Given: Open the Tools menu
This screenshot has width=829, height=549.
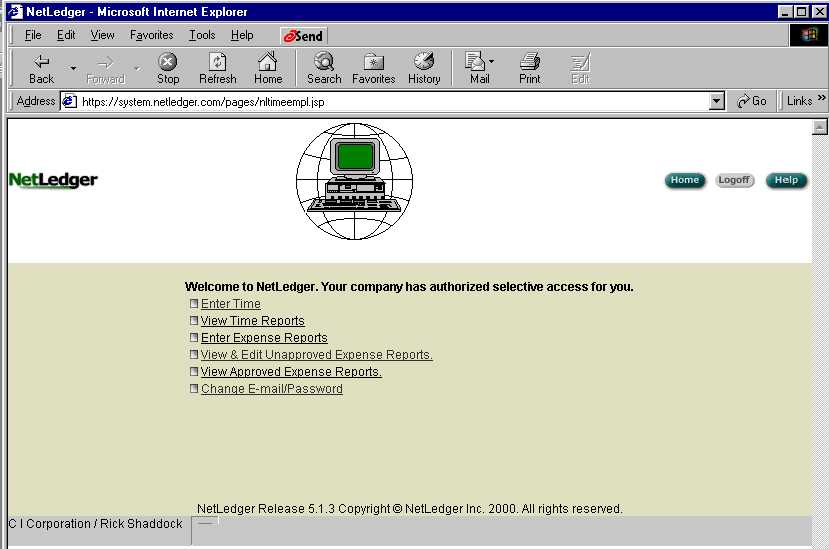Looking at the screenshot, I should (x=202, y=35).
